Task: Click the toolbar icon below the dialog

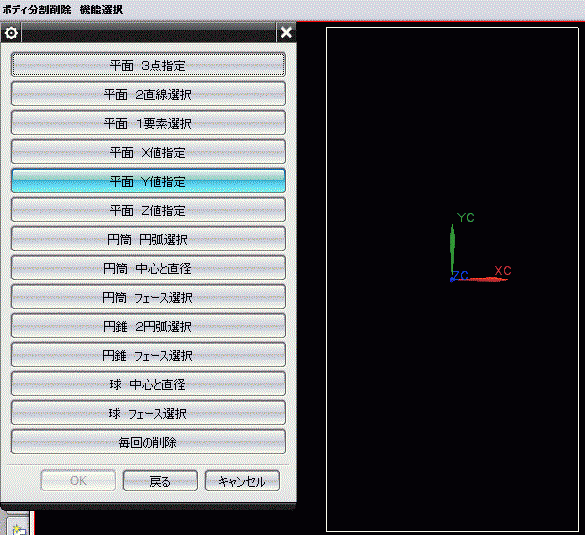Action: 18,527
